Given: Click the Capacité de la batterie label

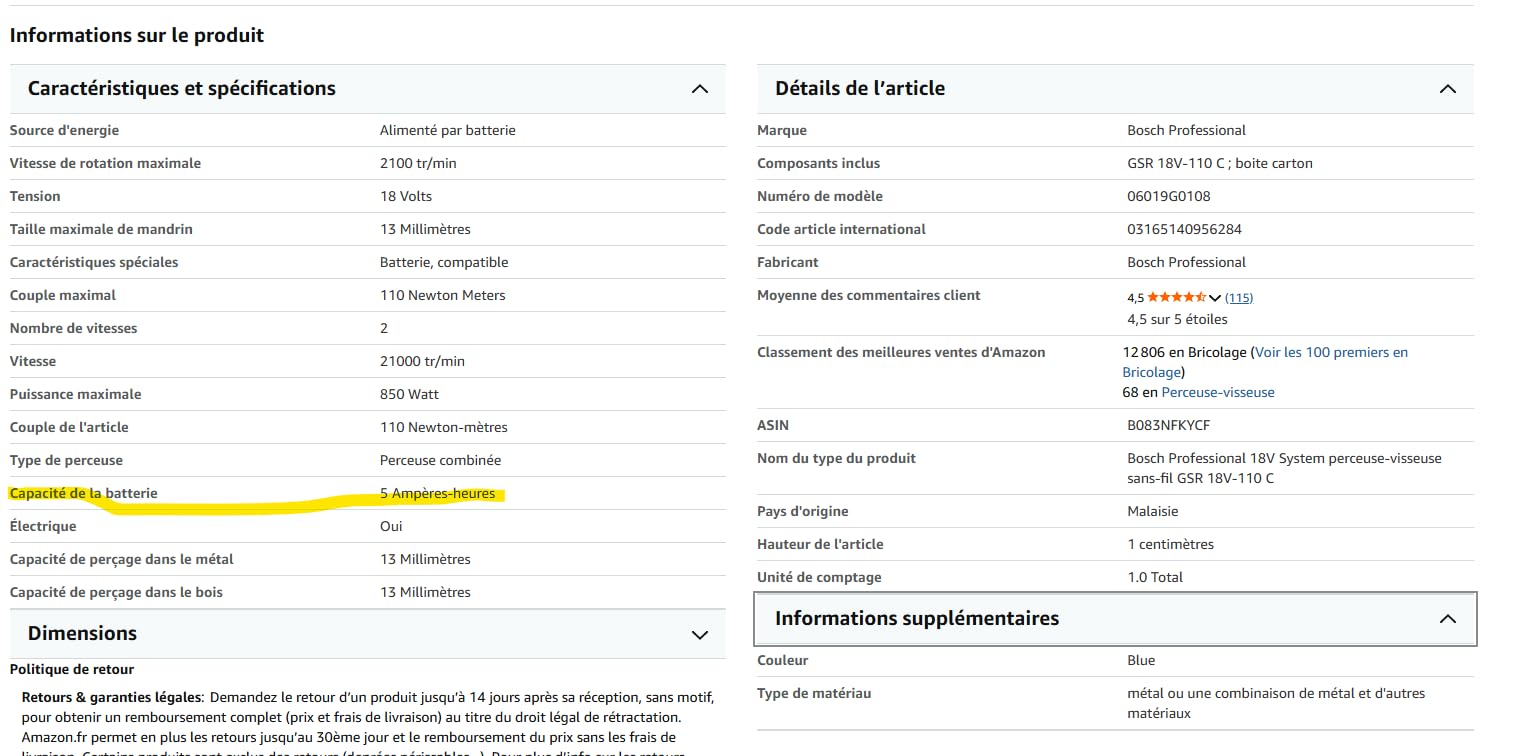Looking at the screenshot, I should [83, 494].
